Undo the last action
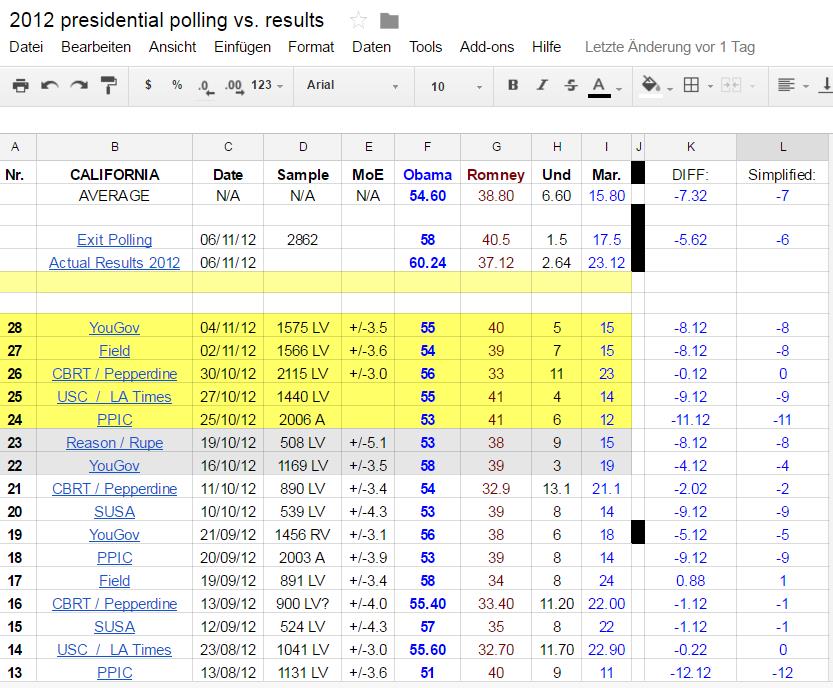The image size is (833, 688). pyautogui.click(x=49, y=86)
